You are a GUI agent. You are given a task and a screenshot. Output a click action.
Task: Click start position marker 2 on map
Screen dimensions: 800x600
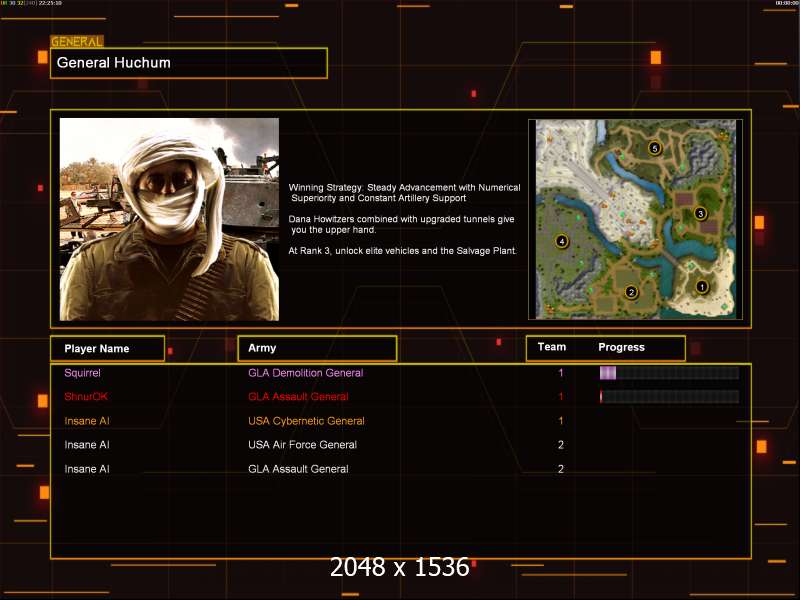pyautogui.click(x=631, y=292)
